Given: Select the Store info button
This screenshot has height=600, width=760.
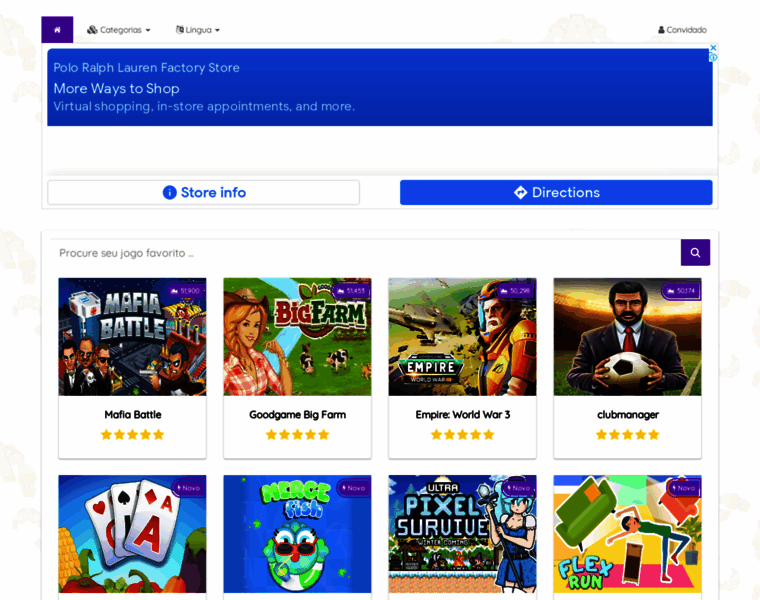Looking at the screenshot, I should pos(204,192).
